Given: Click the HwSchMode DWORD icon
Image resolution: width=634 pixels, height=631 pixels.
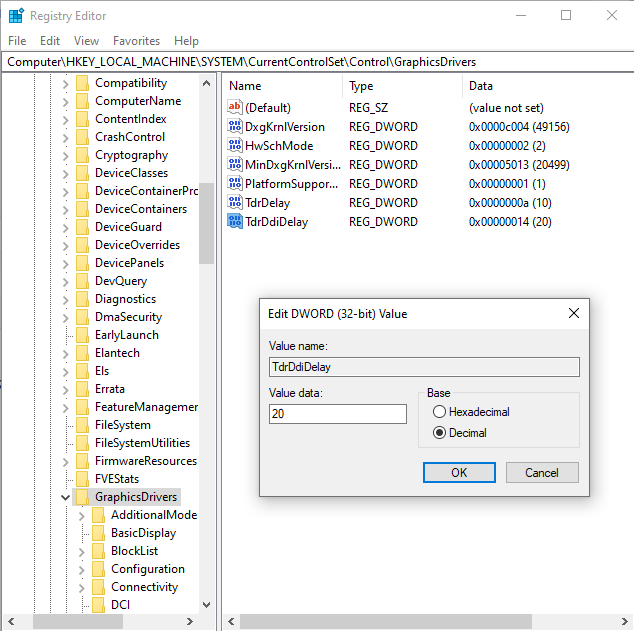Looking at the screenshot, I should point(235,145).
